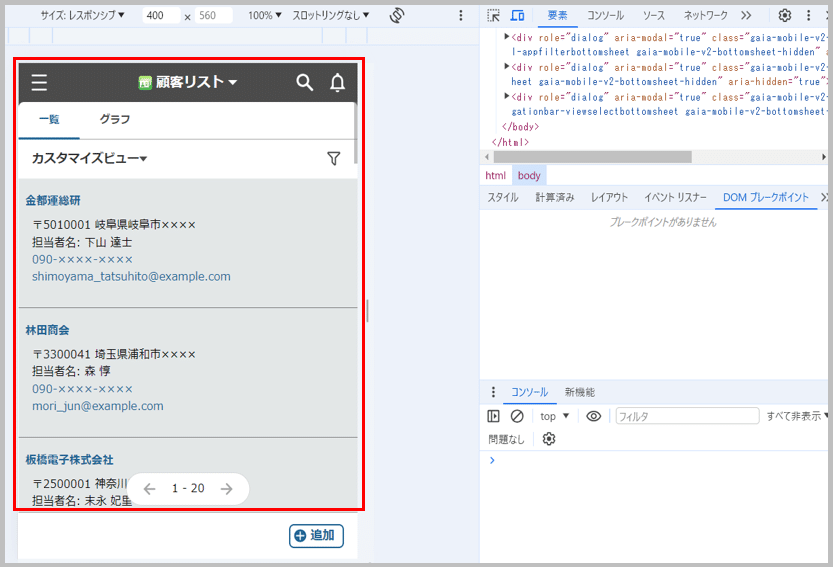Open the device toolbar three-dot menu
The image size is (833, 567).
[x=461, y=15]
